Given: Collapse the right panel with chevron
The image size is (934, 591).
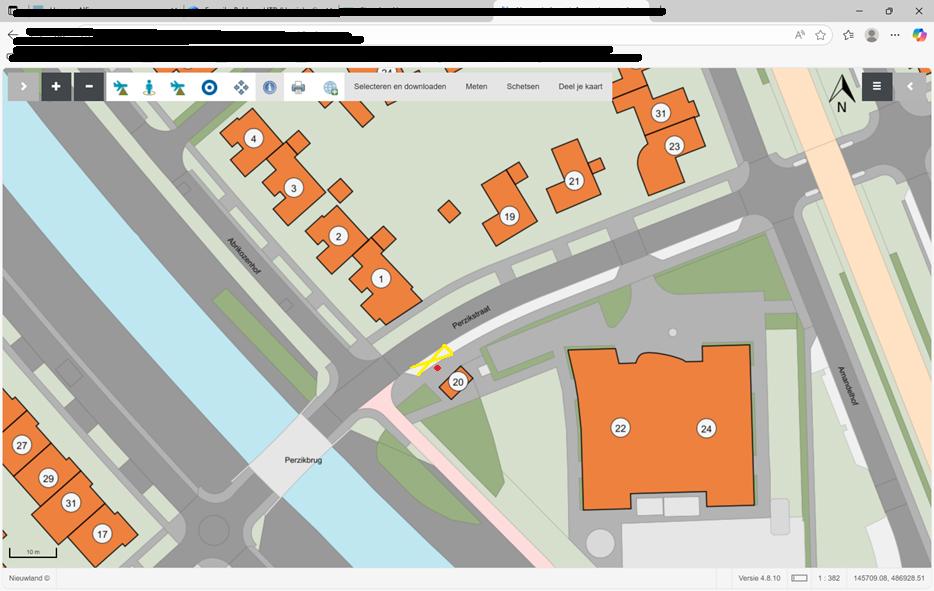Looking at the screenshot, I should click(x=910, y=87).
